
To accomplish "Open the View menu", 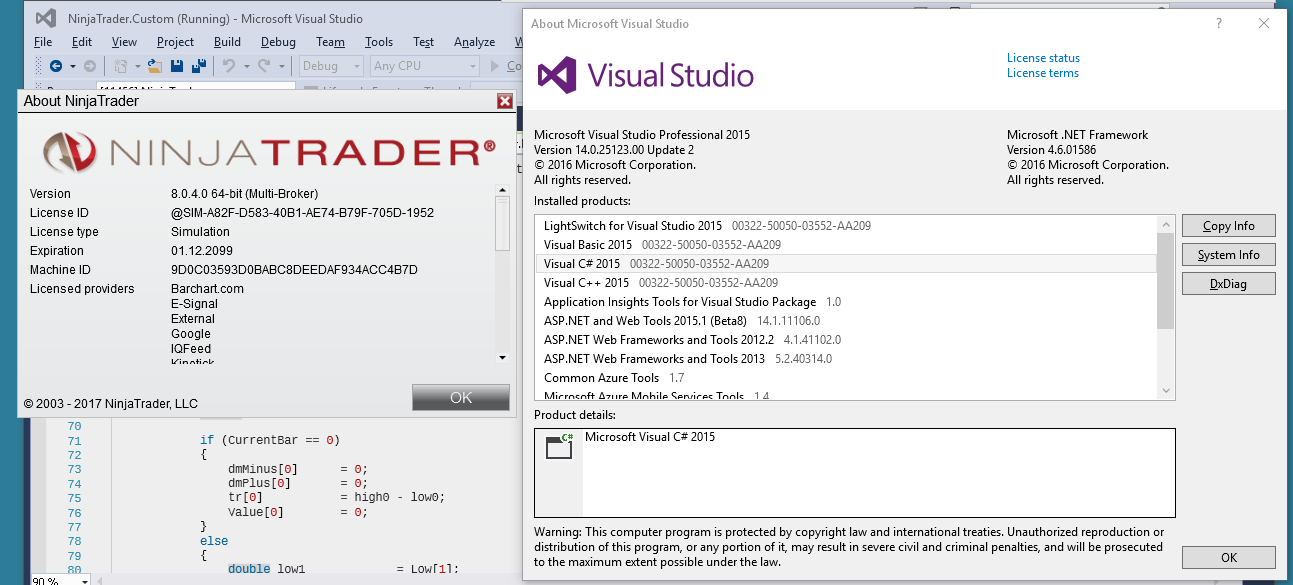I will 124,42.
